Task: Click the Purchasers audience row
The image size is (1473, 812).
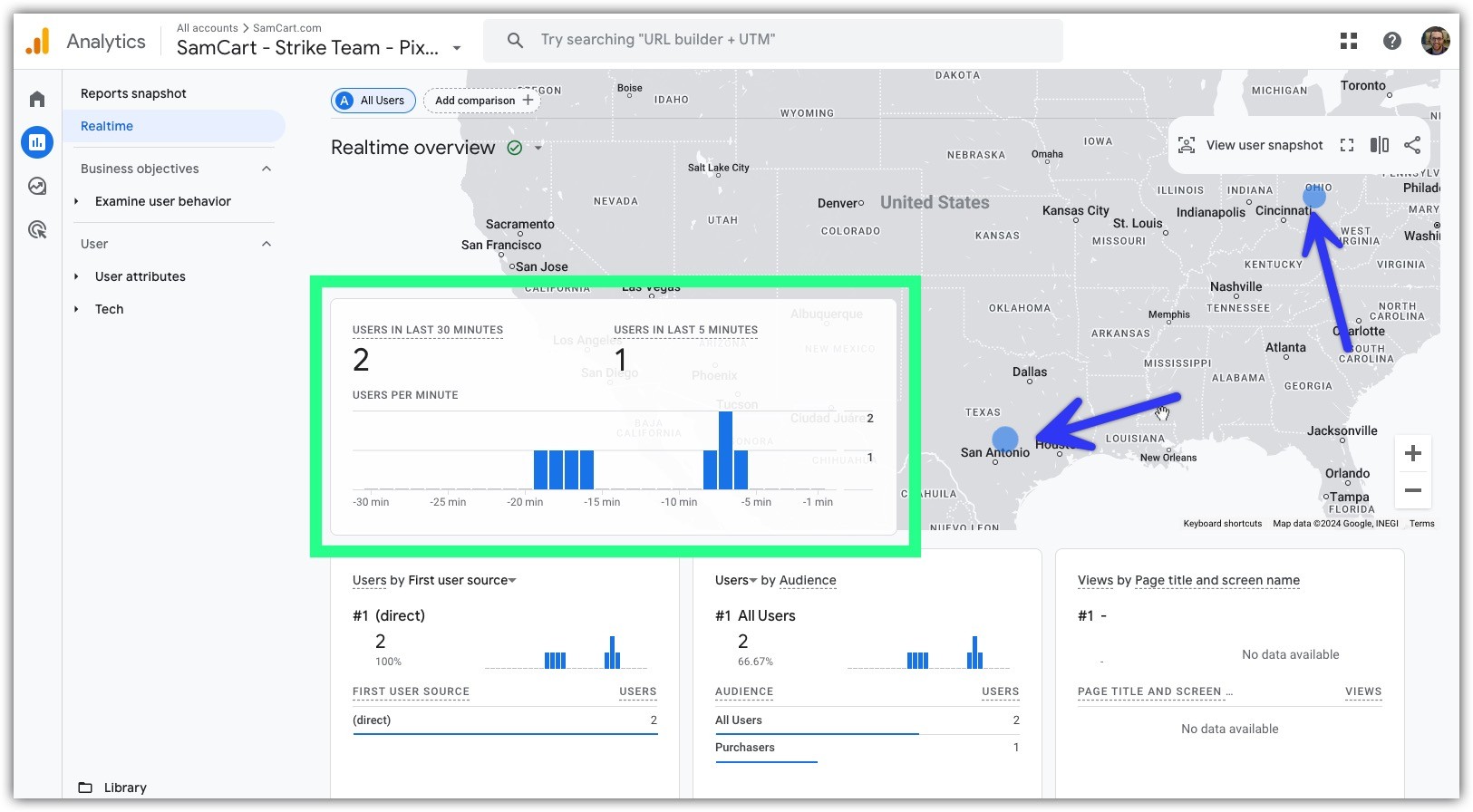Action: point(867,748)
